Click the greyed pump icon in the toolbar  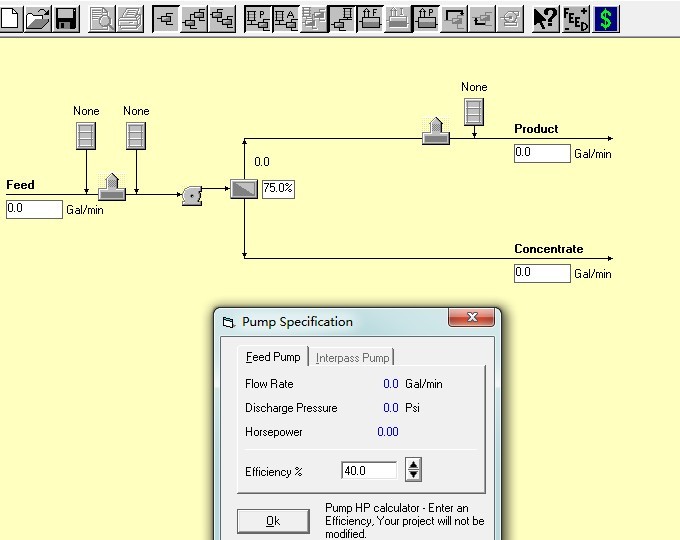510,19
